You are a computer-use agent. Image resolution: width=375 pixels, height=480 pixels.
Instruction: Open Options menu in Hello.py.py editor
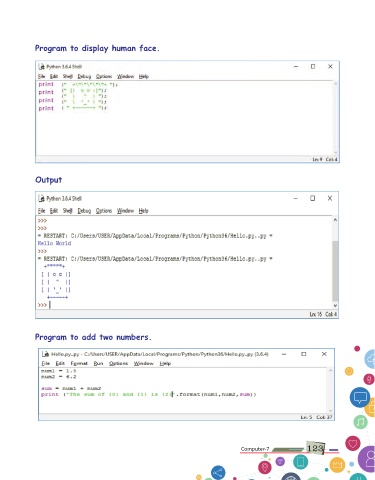118,363
